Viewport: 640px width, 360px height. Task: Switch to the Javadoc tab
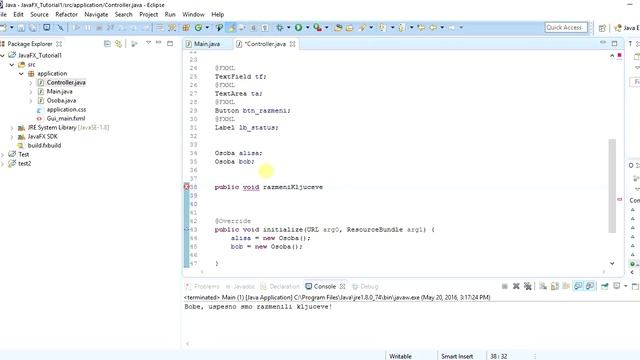(240, 287)
